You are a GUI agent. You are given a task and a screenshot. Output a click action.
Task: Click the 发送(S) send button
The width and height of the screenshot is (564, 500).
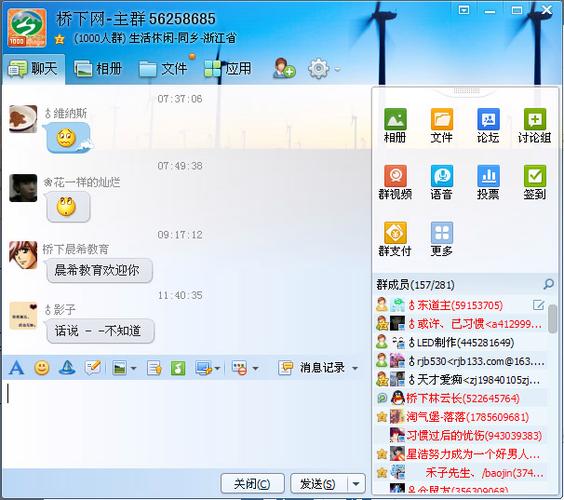[319, 484]
